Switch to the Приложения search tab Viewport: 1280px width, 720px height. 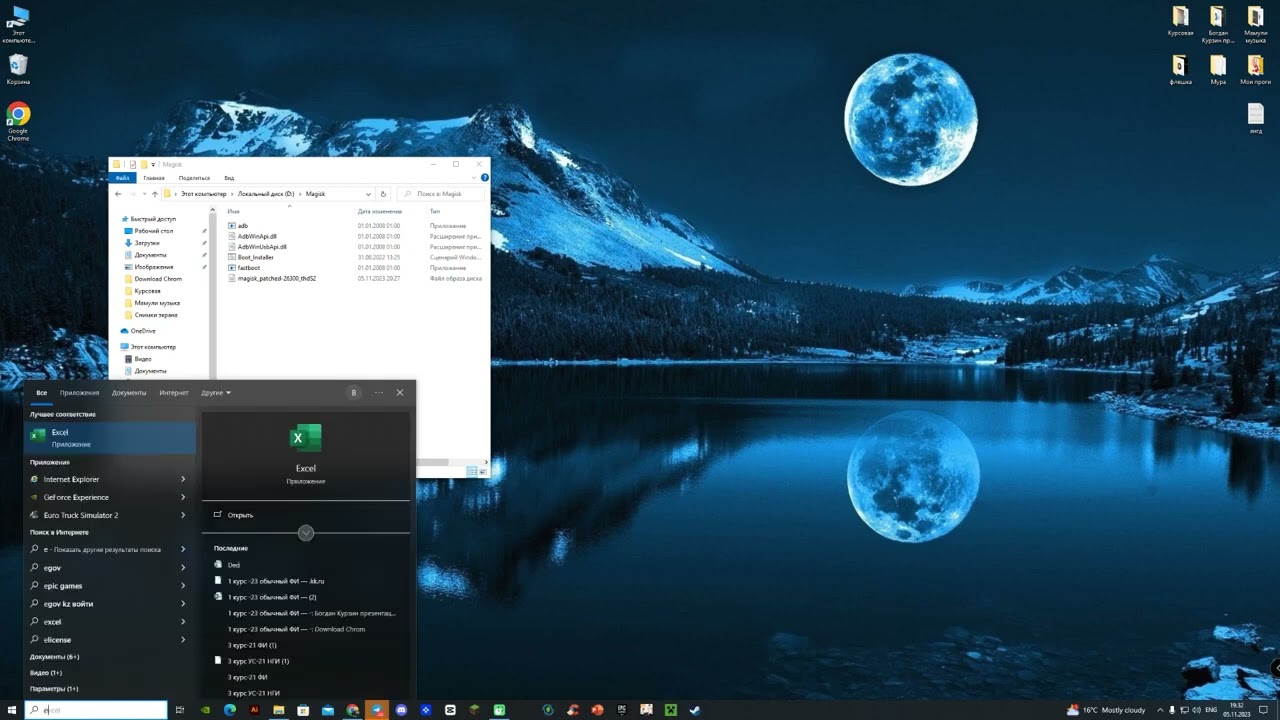(79, 393)
